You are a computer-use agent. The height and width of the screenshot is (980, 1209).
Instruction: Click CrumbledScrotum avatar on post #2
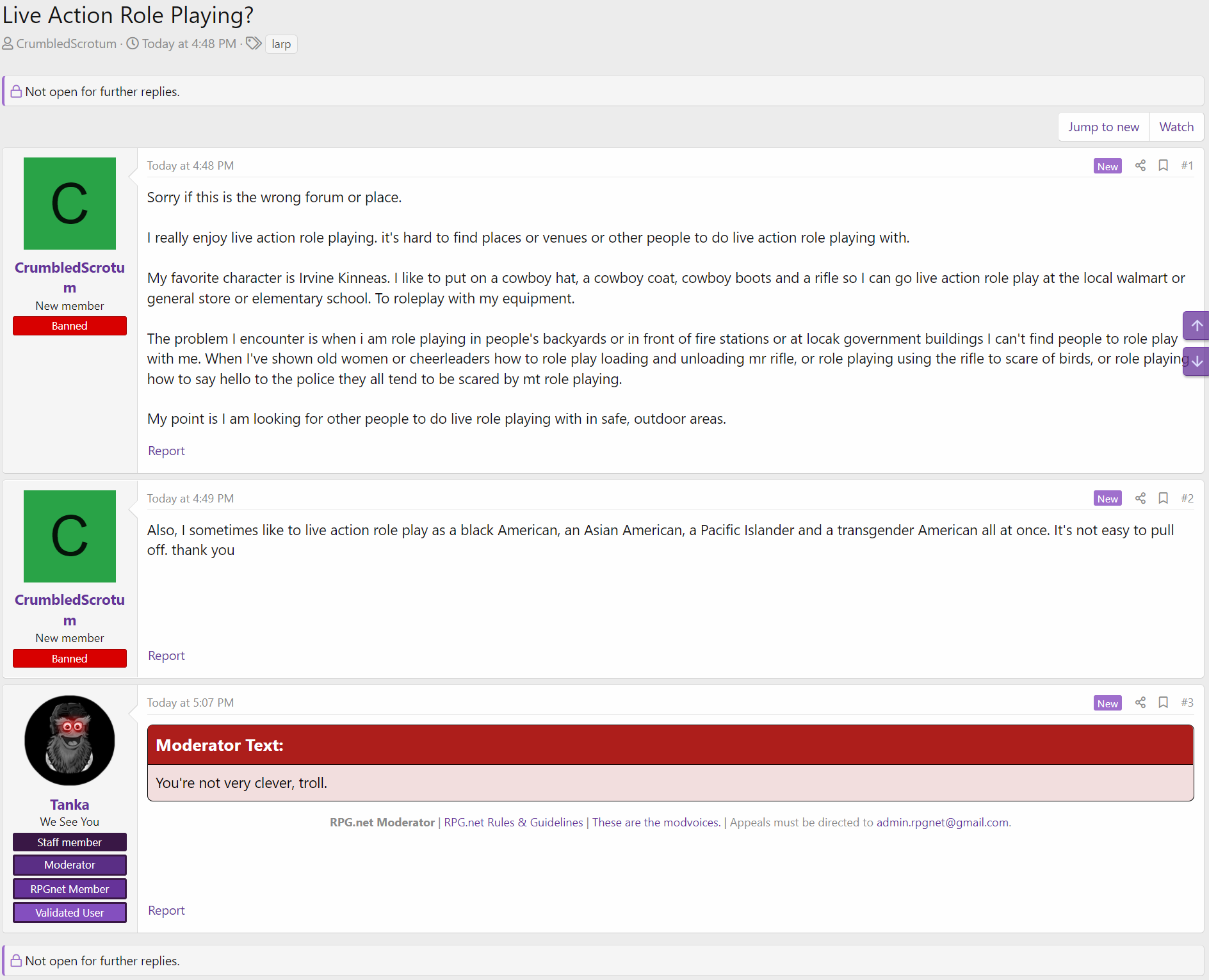70,536
